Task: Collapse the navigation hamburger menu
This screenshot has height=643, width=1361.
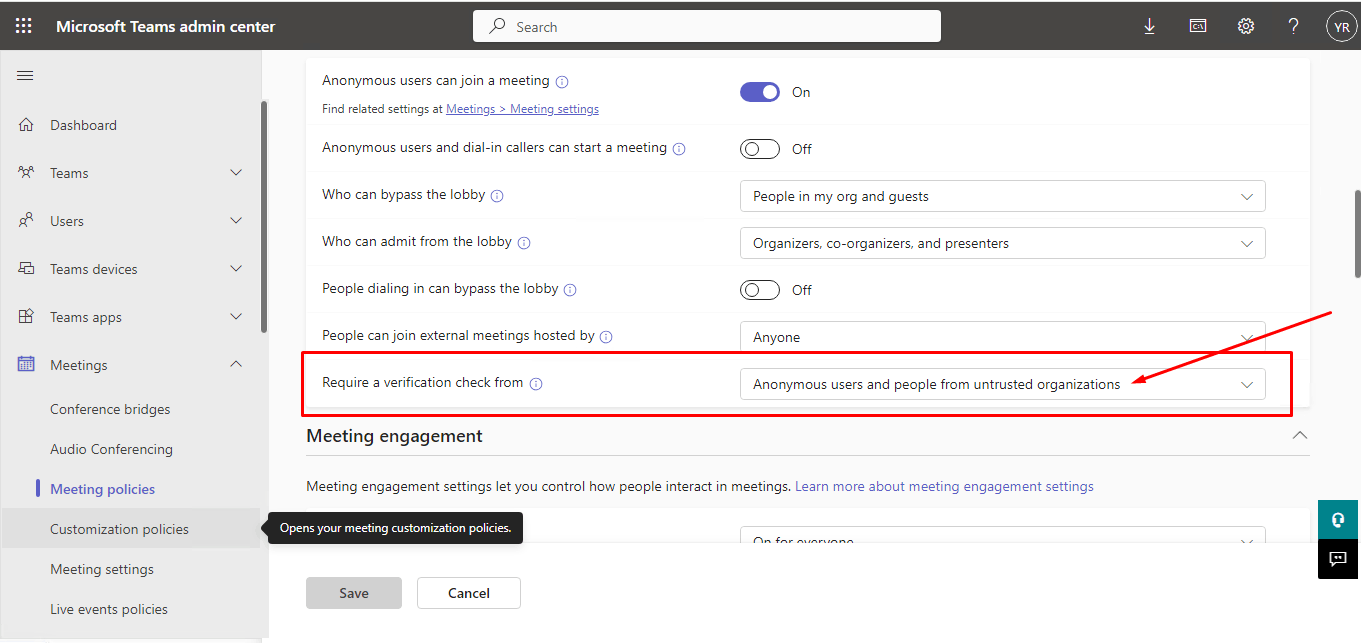Action: pyautogui.click(x=25, y=76)
